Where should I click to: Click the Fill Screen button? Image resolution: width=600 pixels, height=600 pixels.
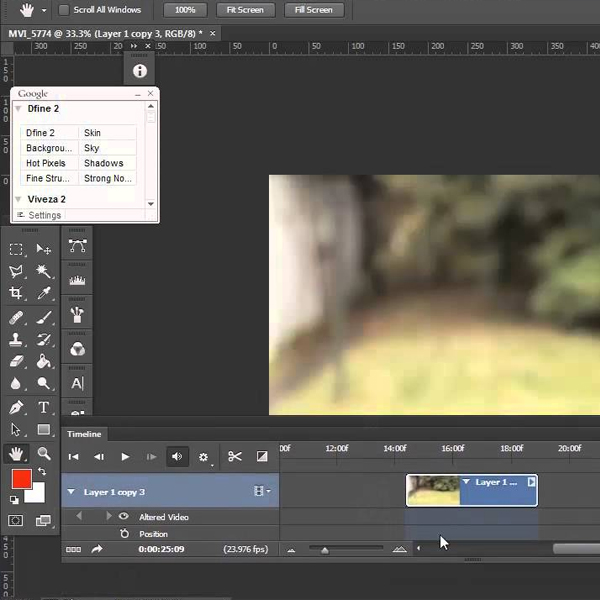tap(314, 10)
